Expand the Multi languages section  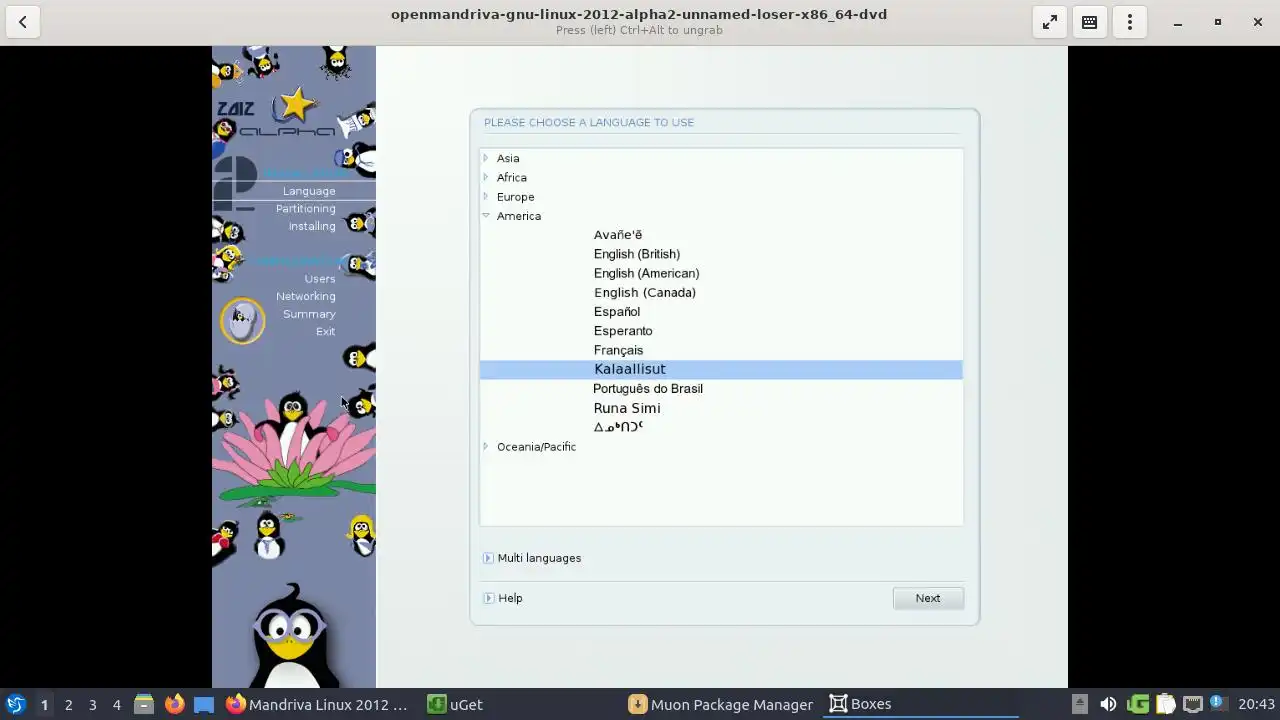(488, 558)
